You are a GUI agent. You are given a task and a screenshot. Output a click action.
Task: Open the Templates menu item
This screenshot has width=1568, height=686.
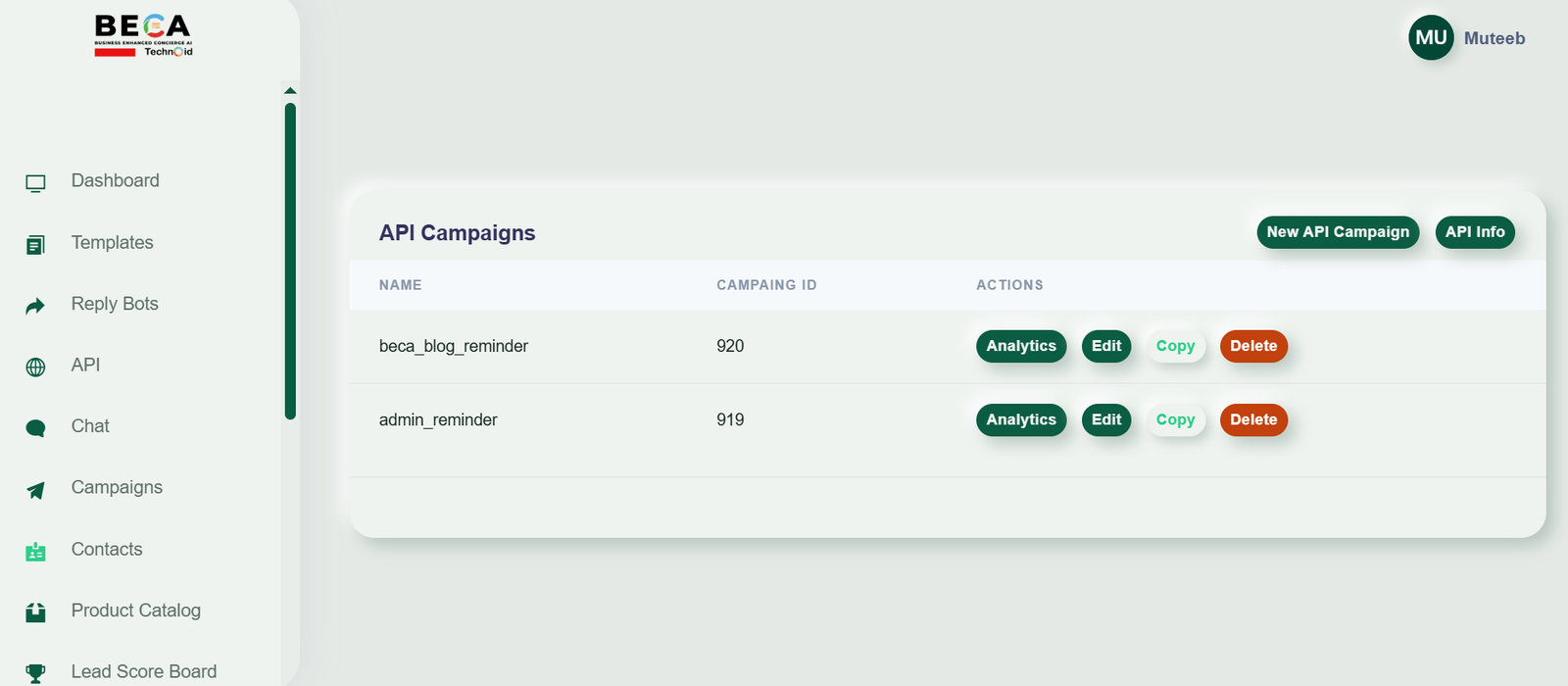tap(112, 243)
